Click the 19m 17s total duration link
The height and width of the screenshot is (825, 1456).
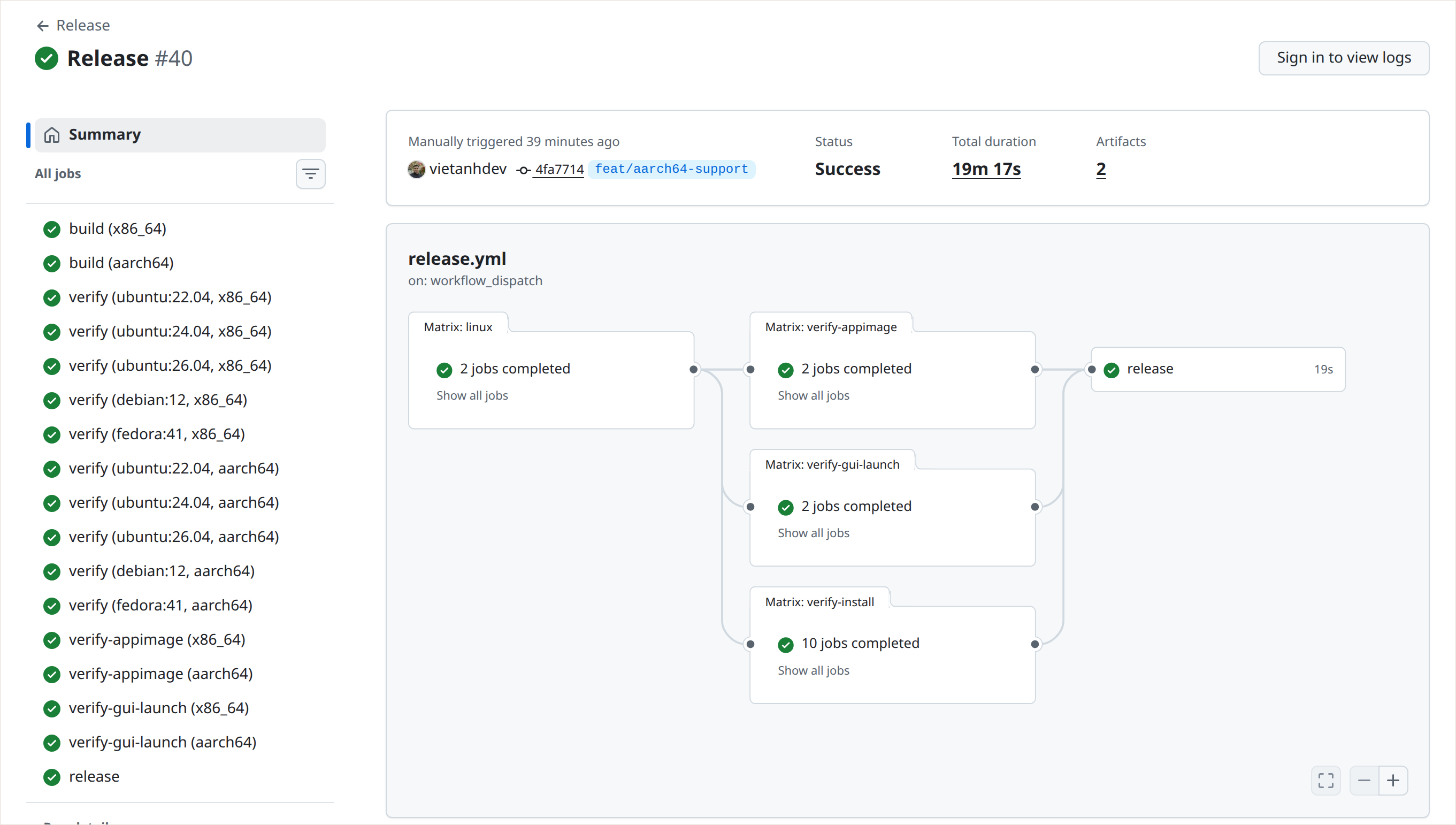point(986,169)
